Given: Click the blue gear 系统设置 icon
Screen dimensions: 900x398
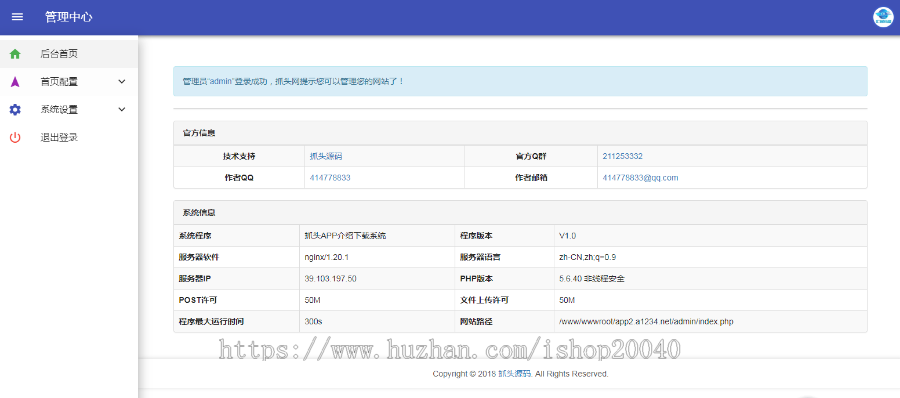Looking at the screenshot, I should tap(15, 109).
